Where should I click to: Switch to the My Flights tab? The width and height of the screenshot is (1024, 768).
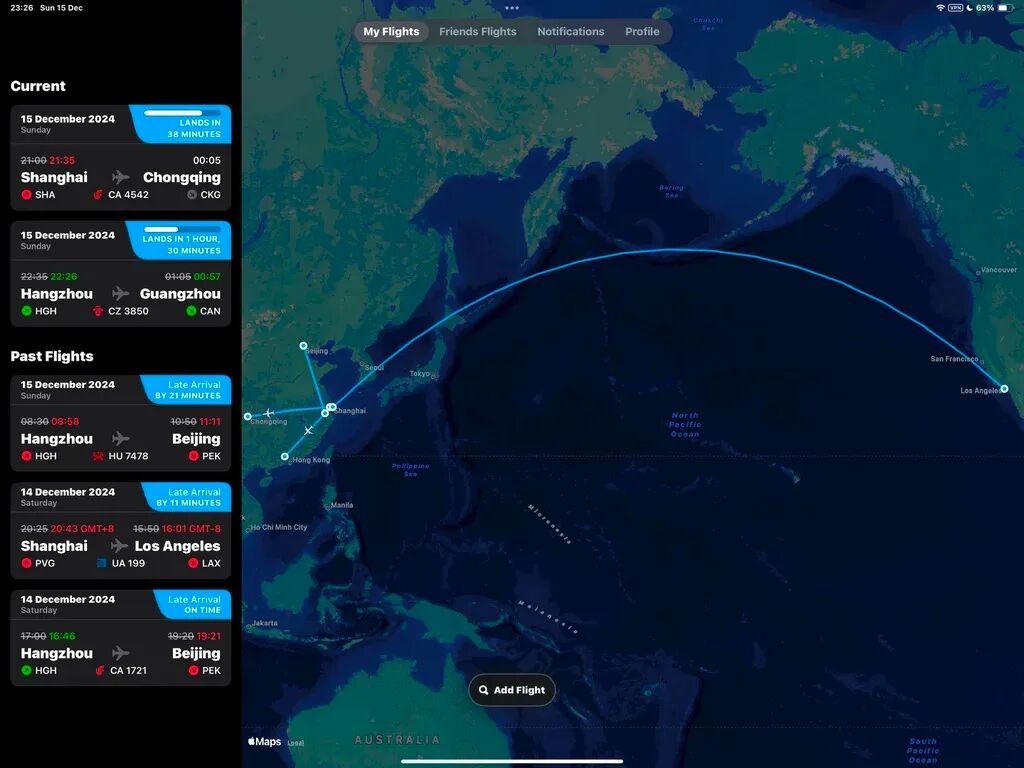click(391, 31)
